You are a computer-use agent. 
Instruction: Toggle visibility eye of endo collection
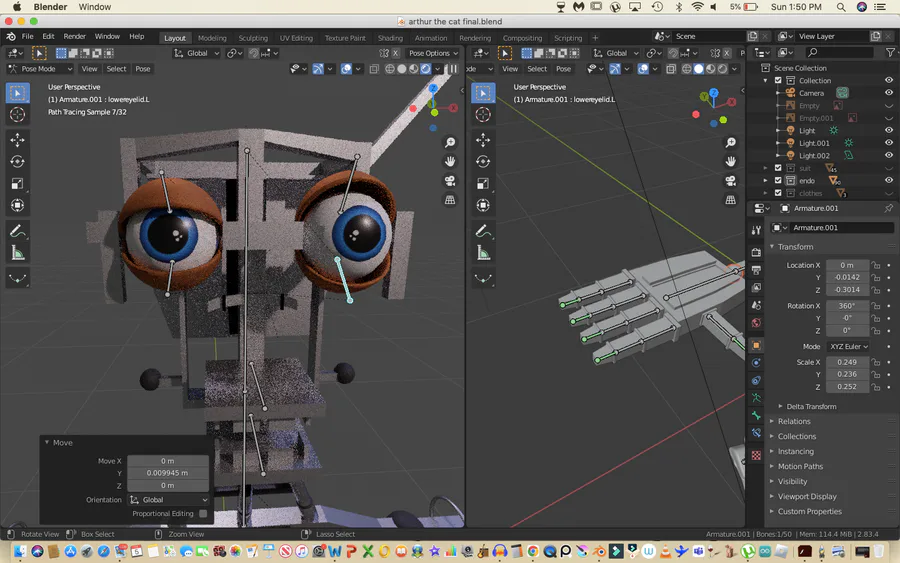pos(889,180)
